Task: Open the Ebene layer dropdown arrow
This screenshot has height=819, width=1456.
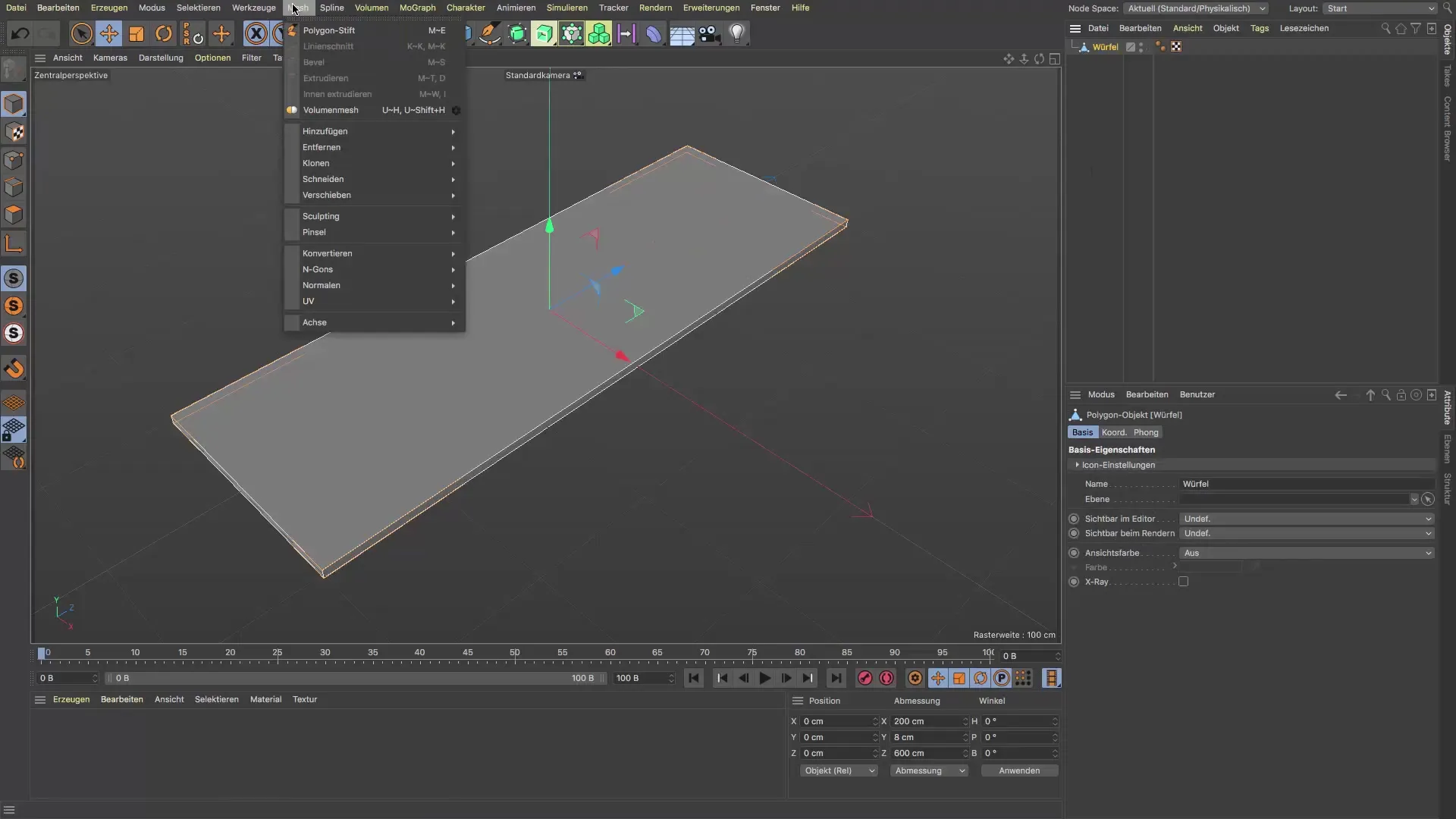Action: (1414, 499)
